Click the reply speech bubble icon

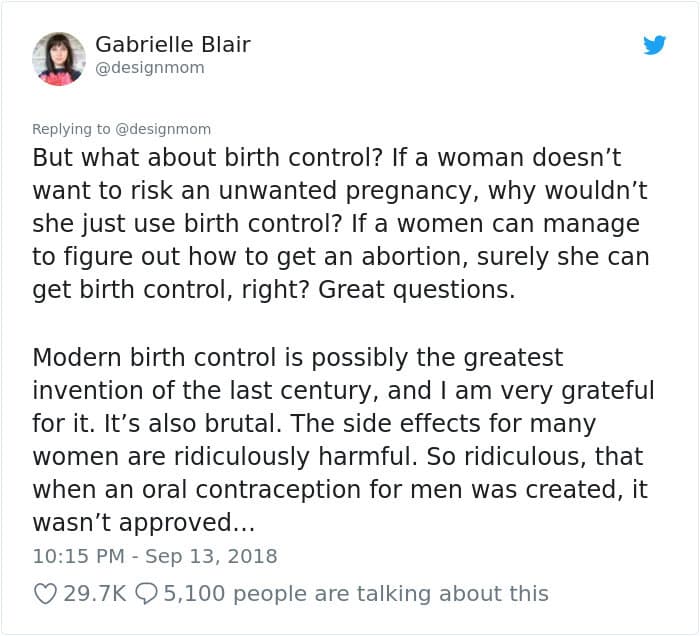click(146, 594)
